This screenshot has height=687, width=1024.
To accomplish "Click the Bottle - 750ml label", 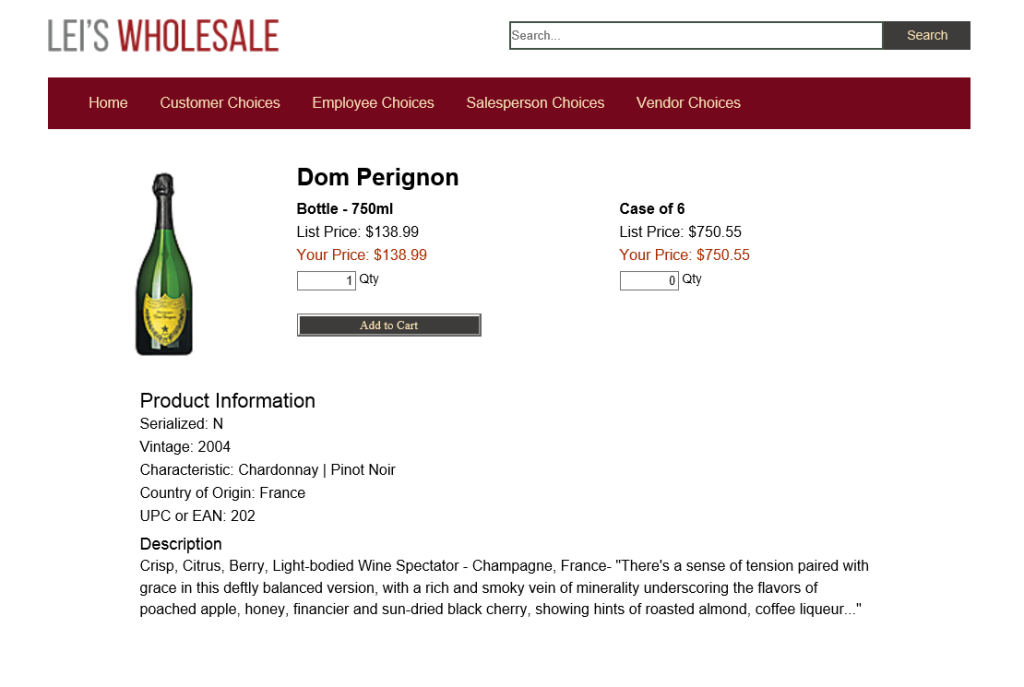I will (345, 209).
